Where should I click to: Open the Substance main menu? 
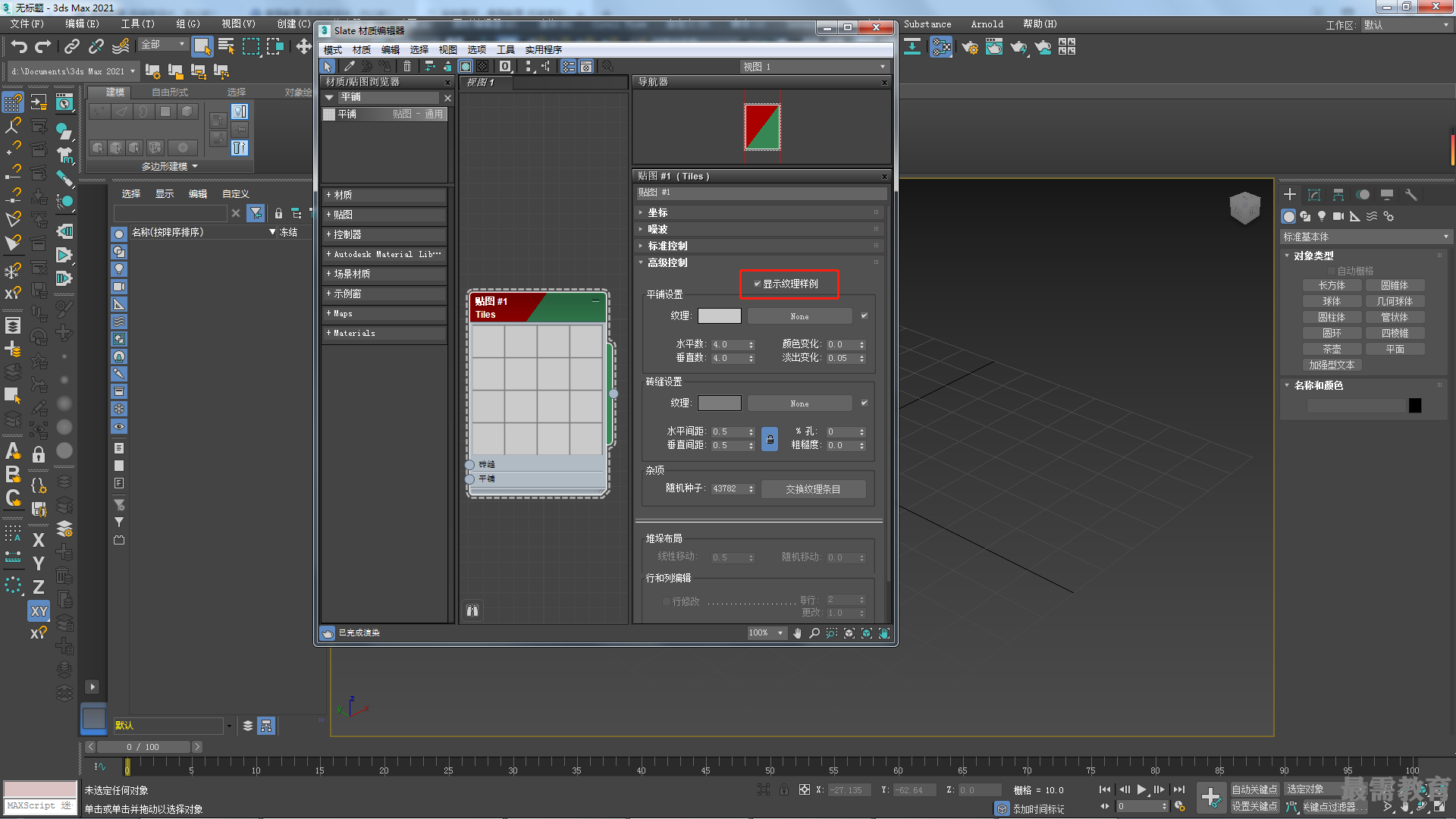[x=927, y=24]
